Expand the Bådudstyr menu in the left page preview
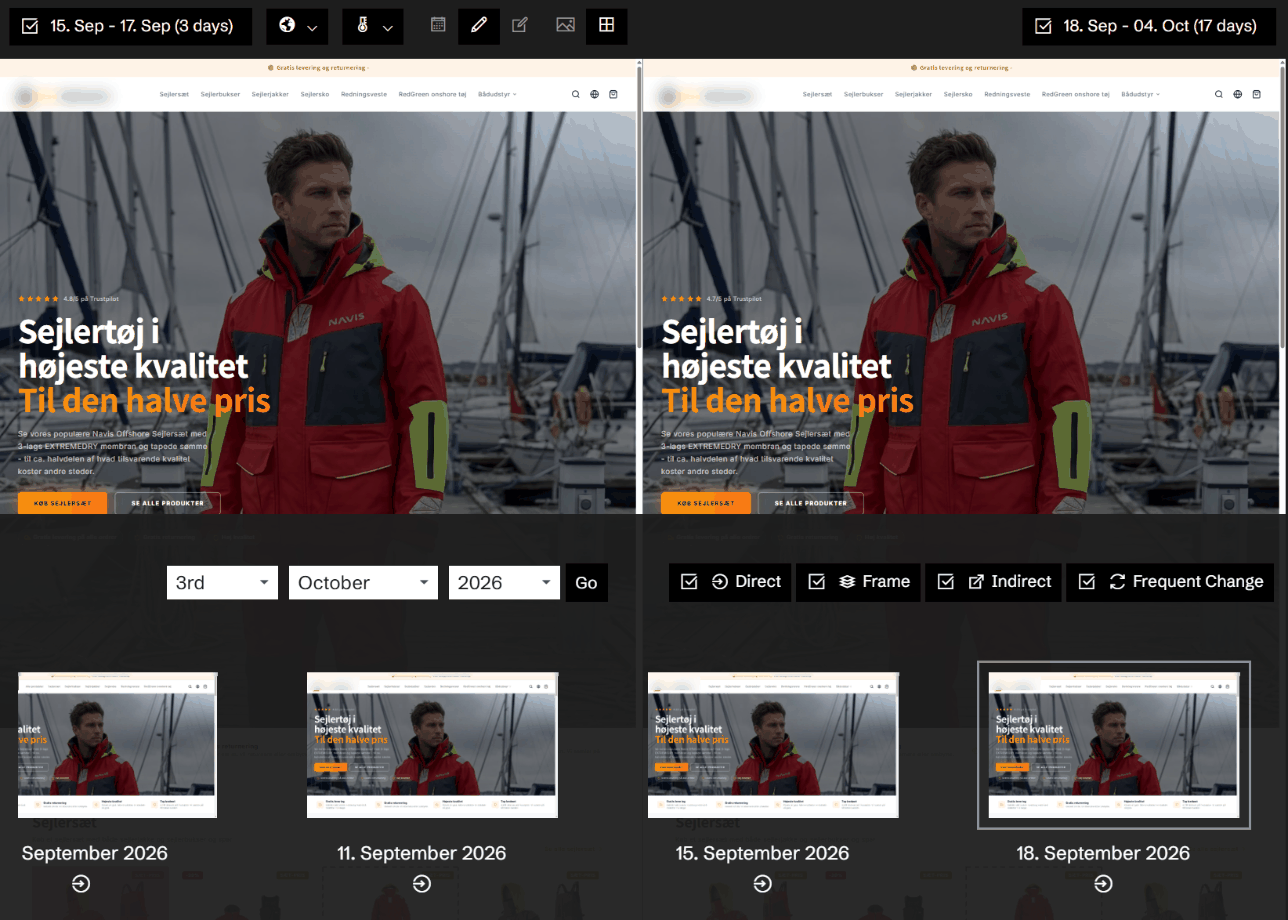 497,94
